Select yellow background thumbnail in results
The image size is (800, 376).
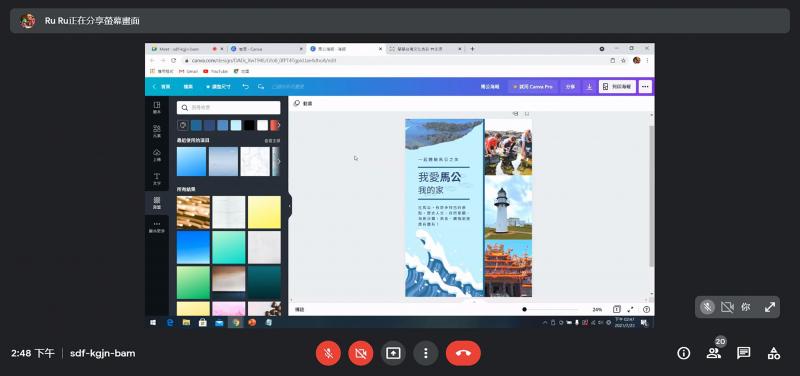(x=264, y=212)
